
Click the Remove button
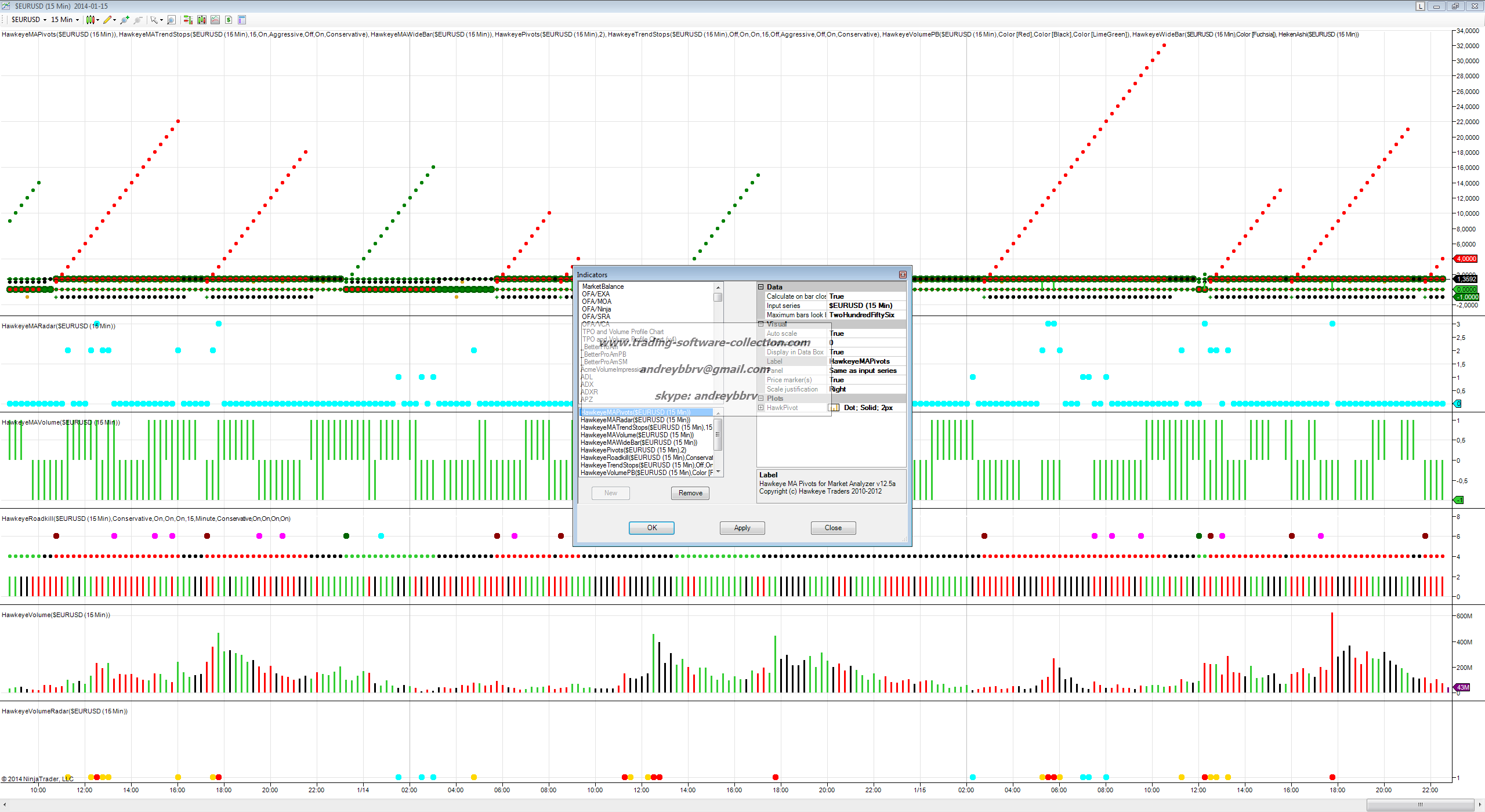[690, 493]
